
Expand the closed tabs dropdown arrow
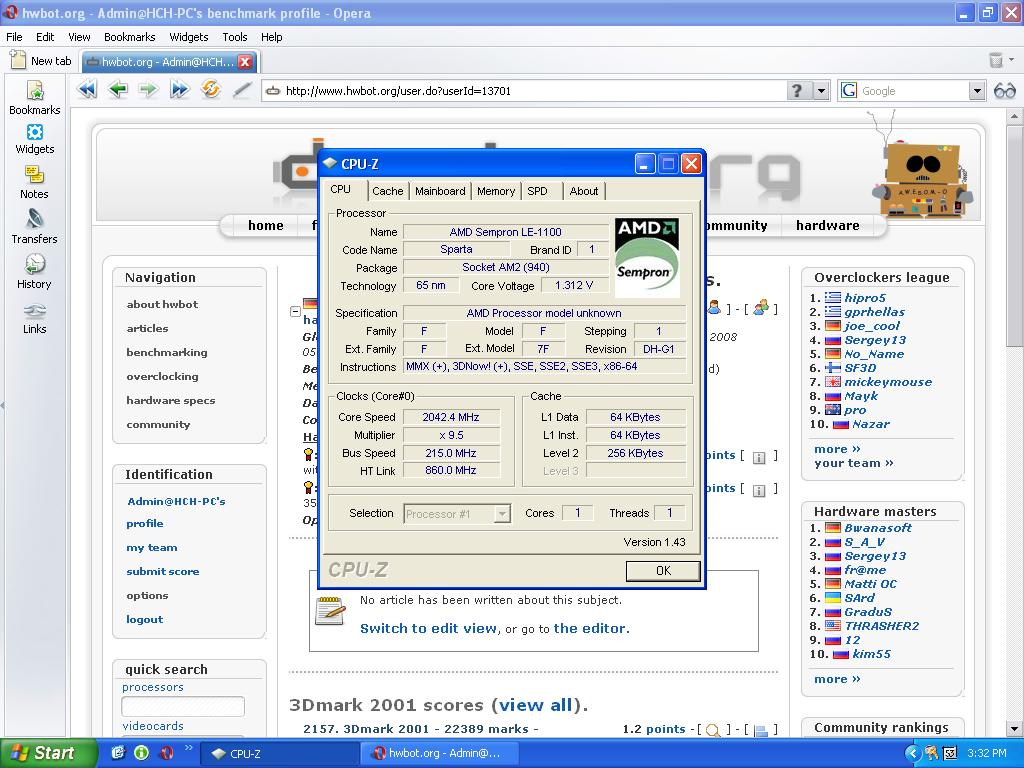tap(1012, 60)
